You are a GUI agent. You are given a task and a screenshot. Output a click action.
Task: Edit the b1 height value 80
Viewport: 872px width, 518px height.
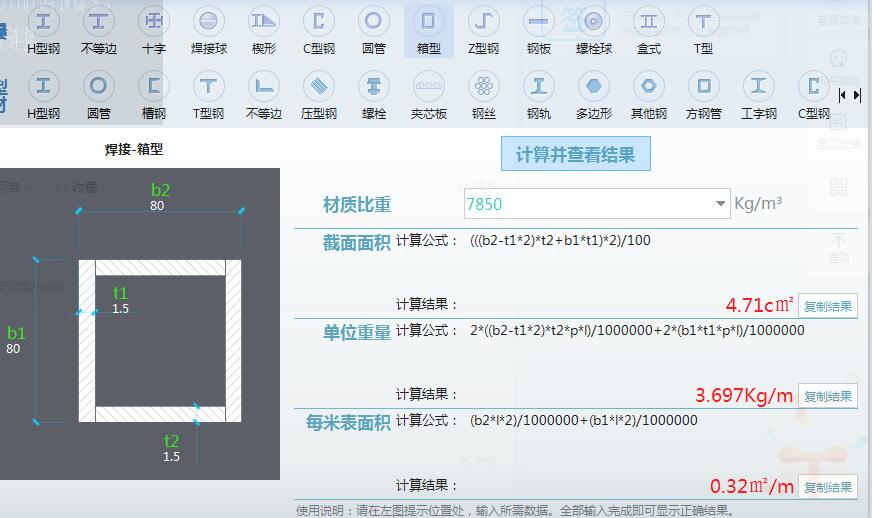pyautogui.click(x=13, y=349)
